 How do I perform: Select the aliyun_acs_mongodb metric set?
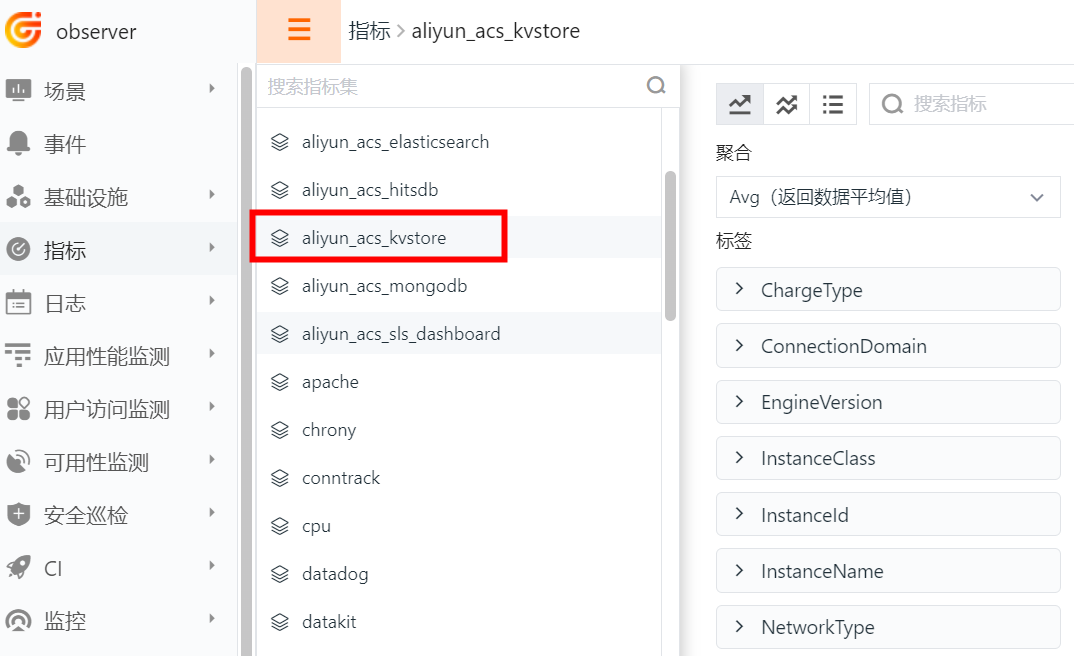point(459,286)
